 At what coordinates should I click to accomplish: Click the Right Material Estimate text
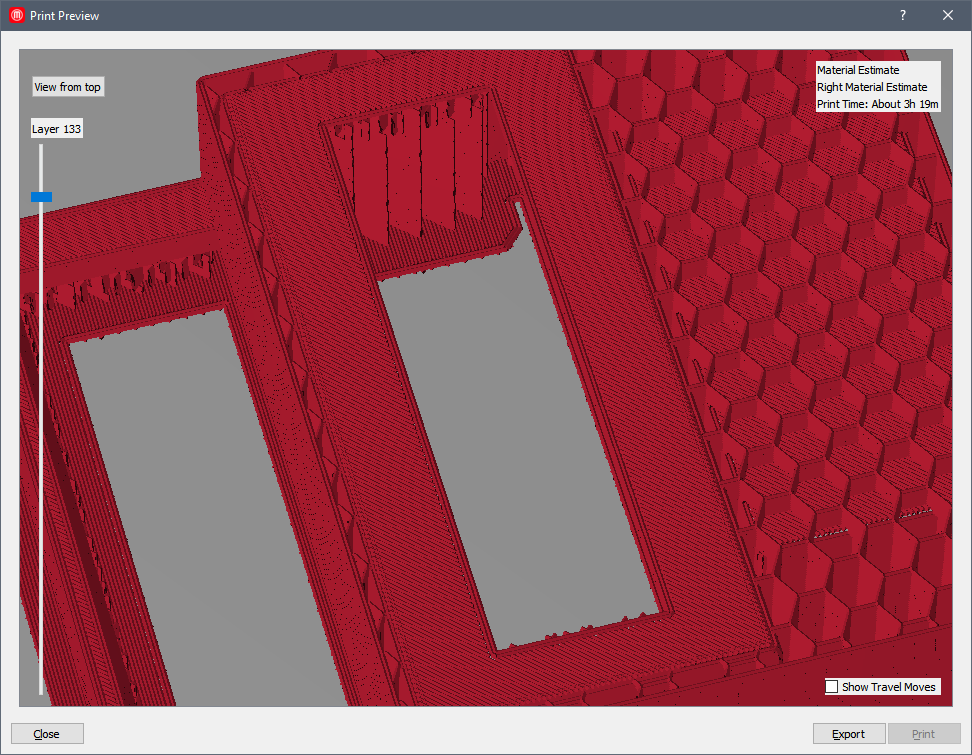872,87
